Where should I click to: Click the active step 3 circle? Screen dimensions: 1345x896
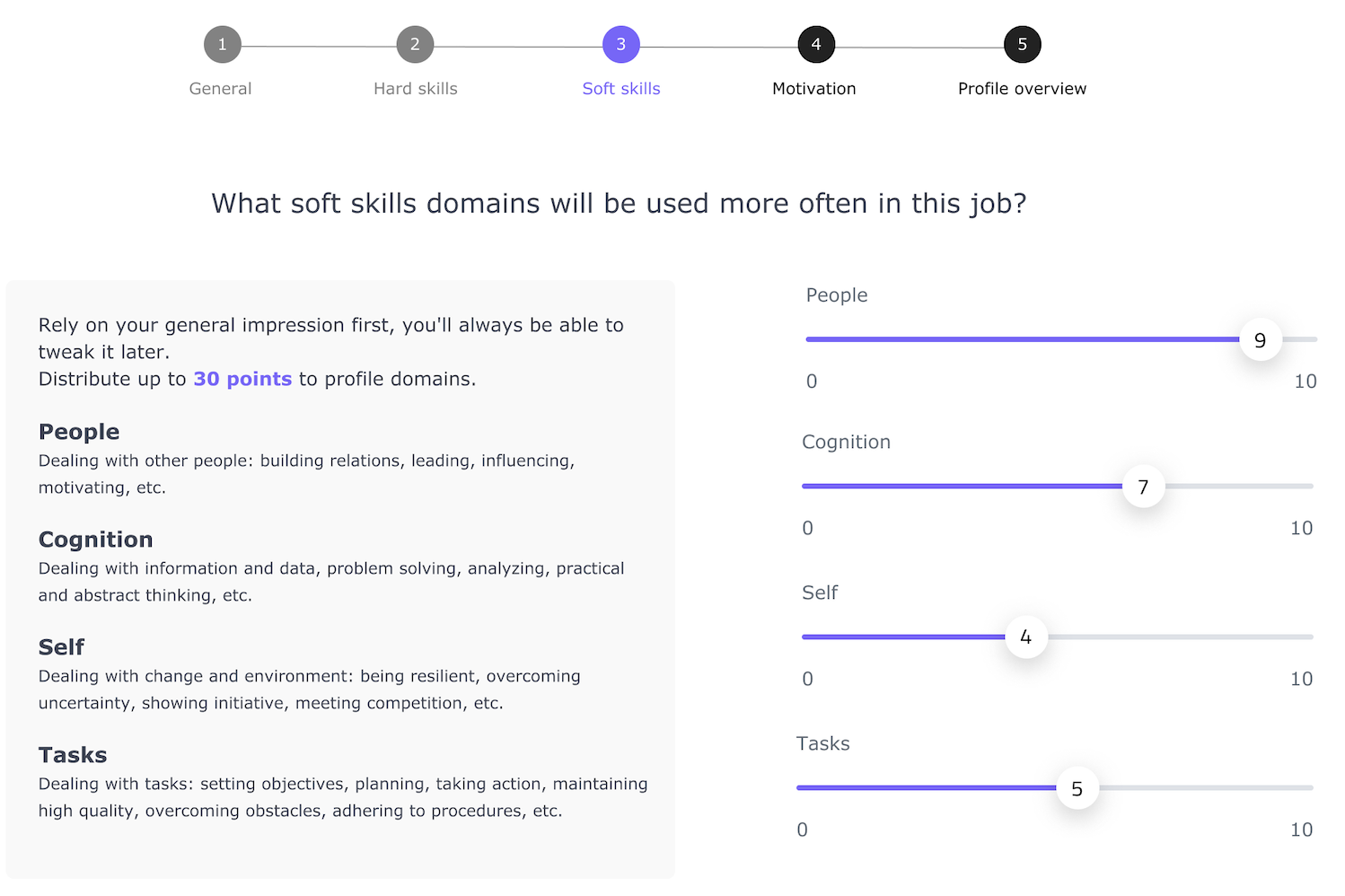pyautogui.click(x=621, y=45)
